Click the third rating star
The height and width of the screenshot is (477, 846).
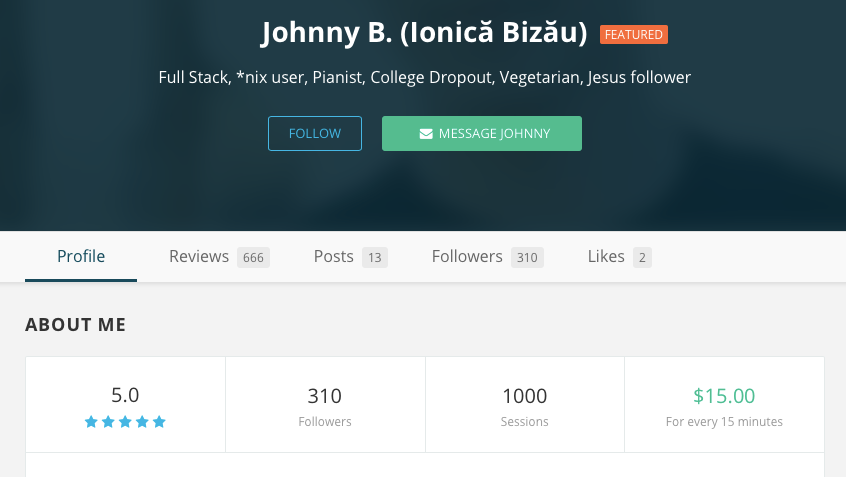[x=125, y=422]
